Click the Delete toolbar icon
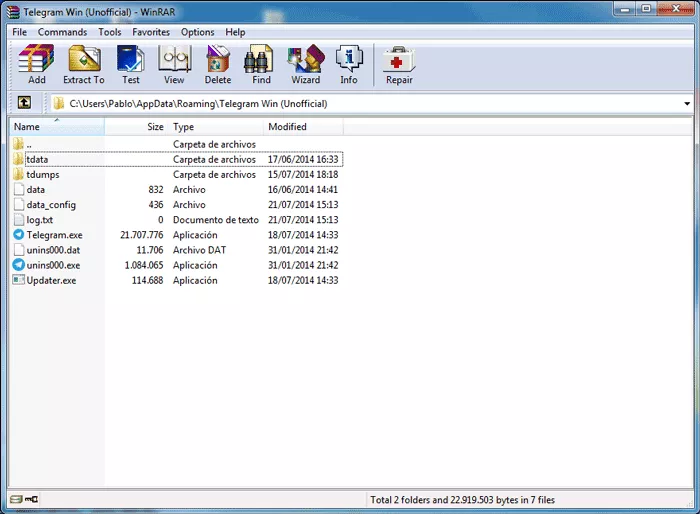 tap(218, 64)
